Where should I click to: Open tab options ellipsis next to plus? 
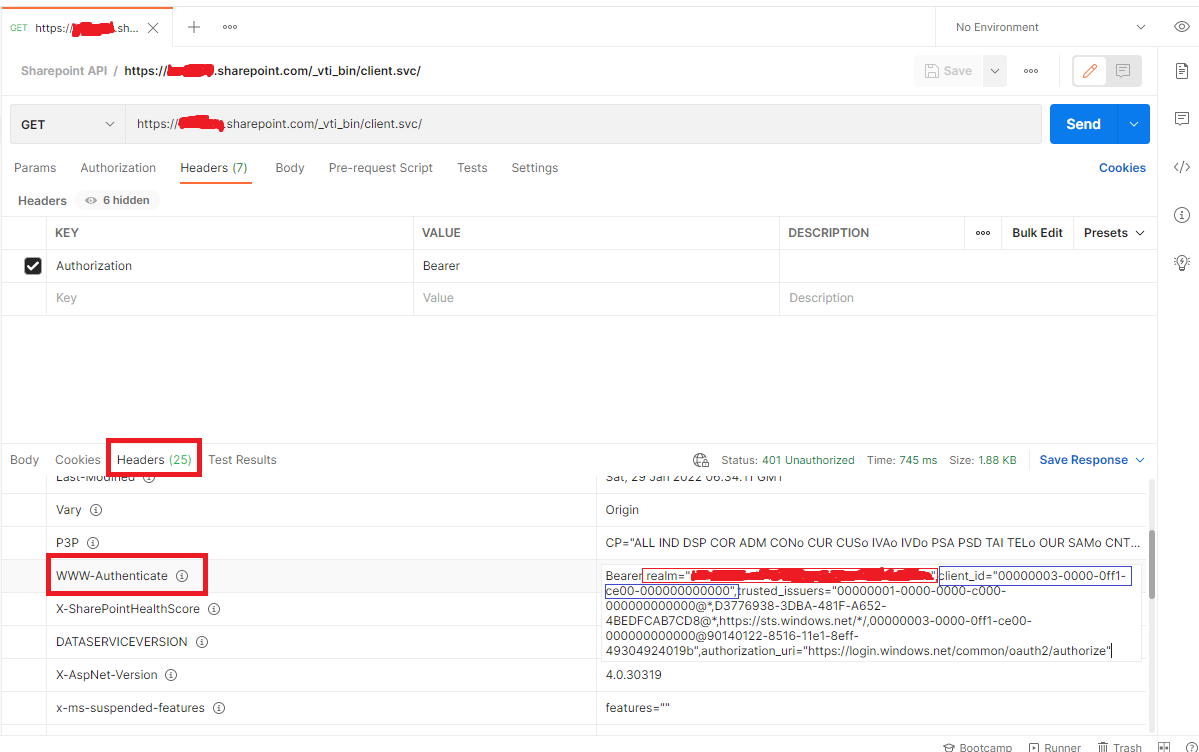coord(229,27)
